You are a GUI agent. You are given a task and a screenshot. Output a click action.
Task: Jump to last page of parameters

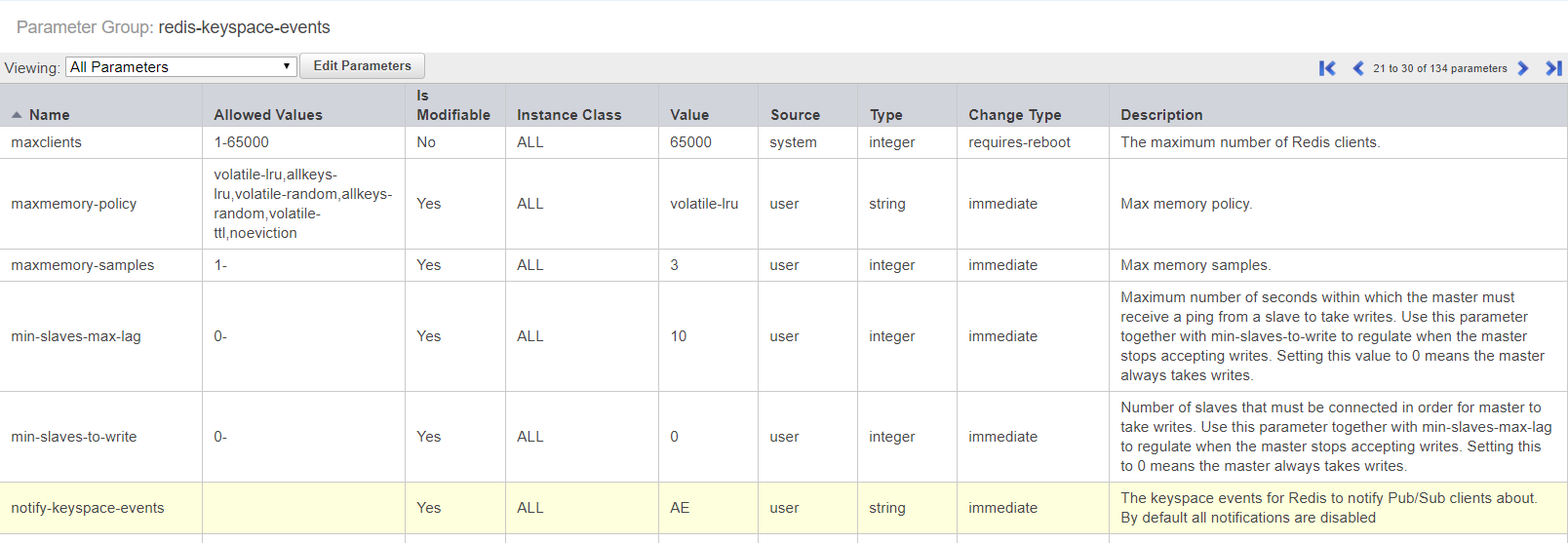(x=1553, y=68)
